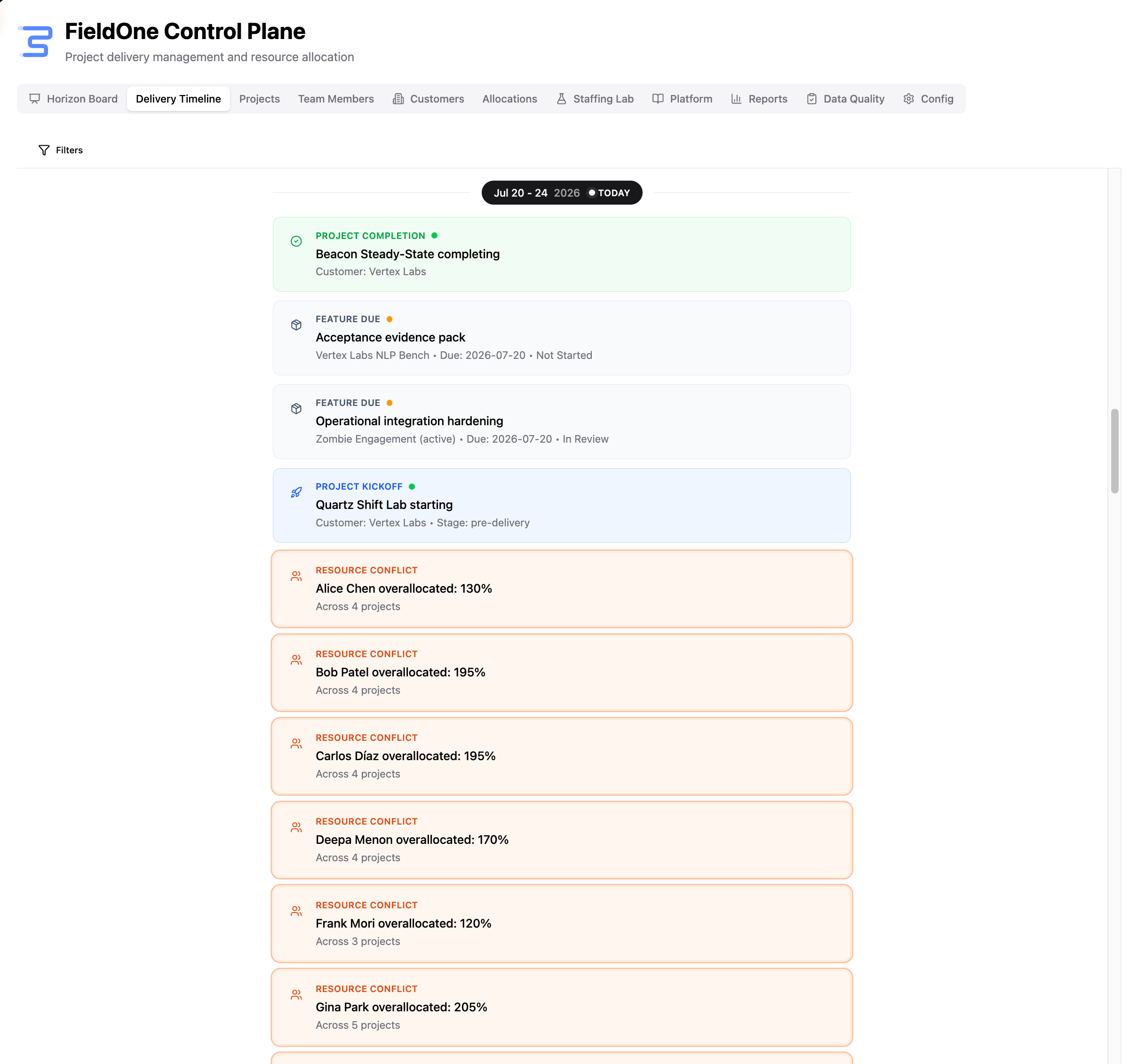Click the green checkmark icon on Beacon Steady-State
This screenshot has height=1064, width=1129.
click(296, 241)
